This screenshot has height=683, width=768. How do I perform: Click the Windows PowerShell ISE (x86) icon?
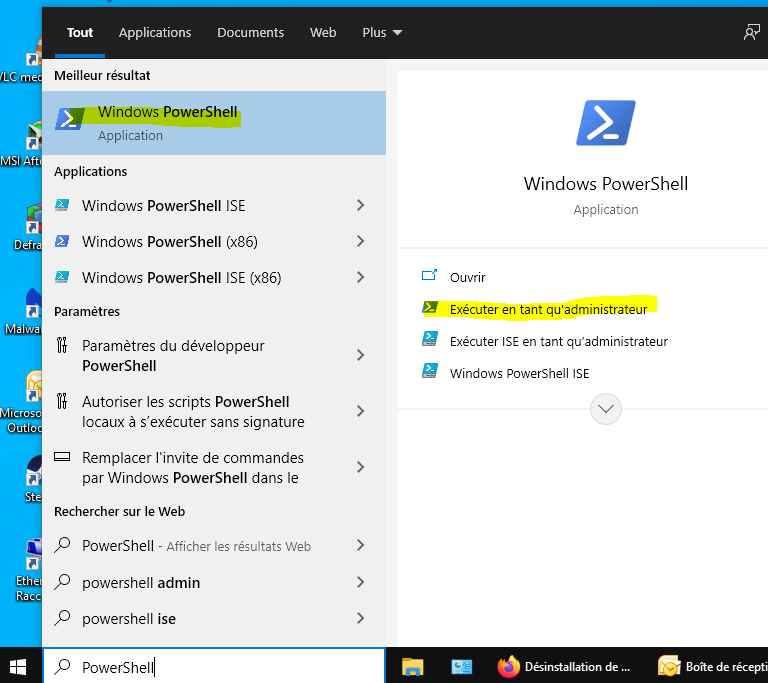(62, 277)
